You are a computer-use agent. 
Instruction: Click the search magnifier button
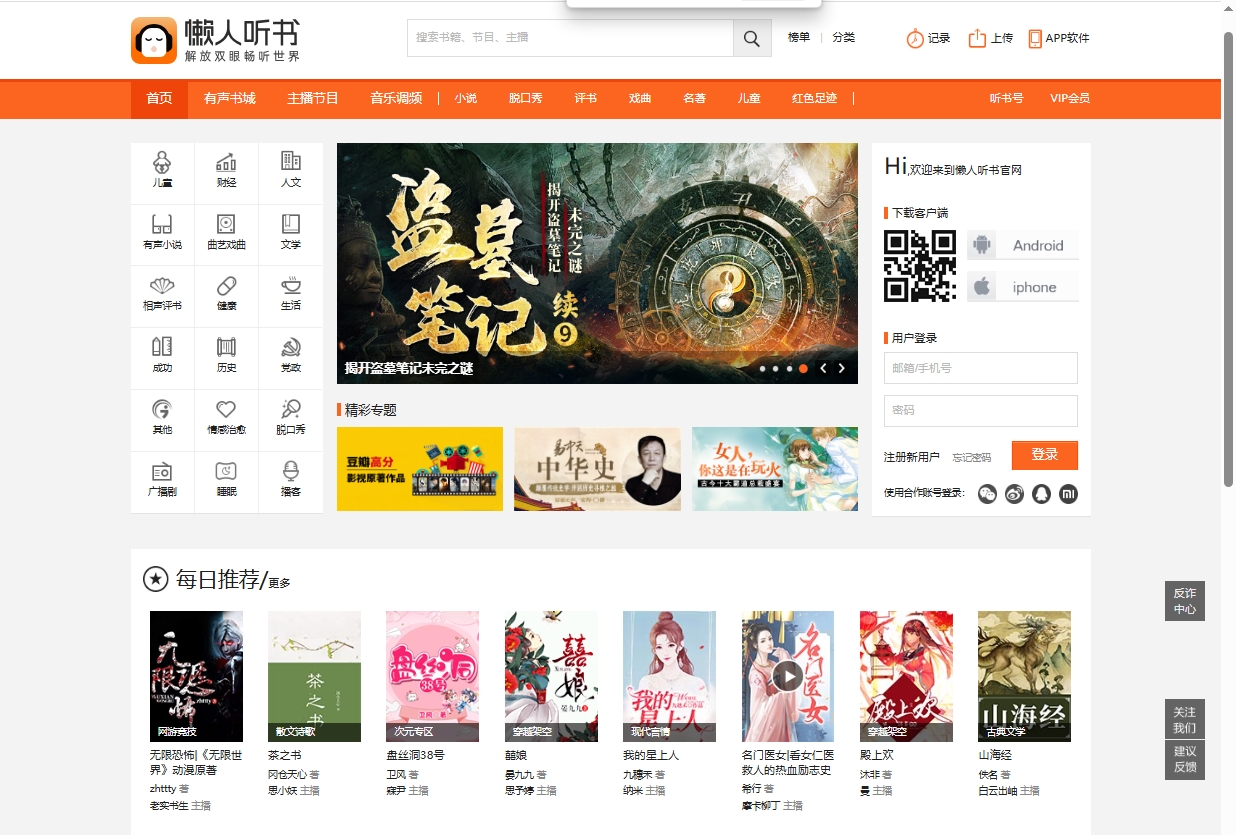[752, 38]
